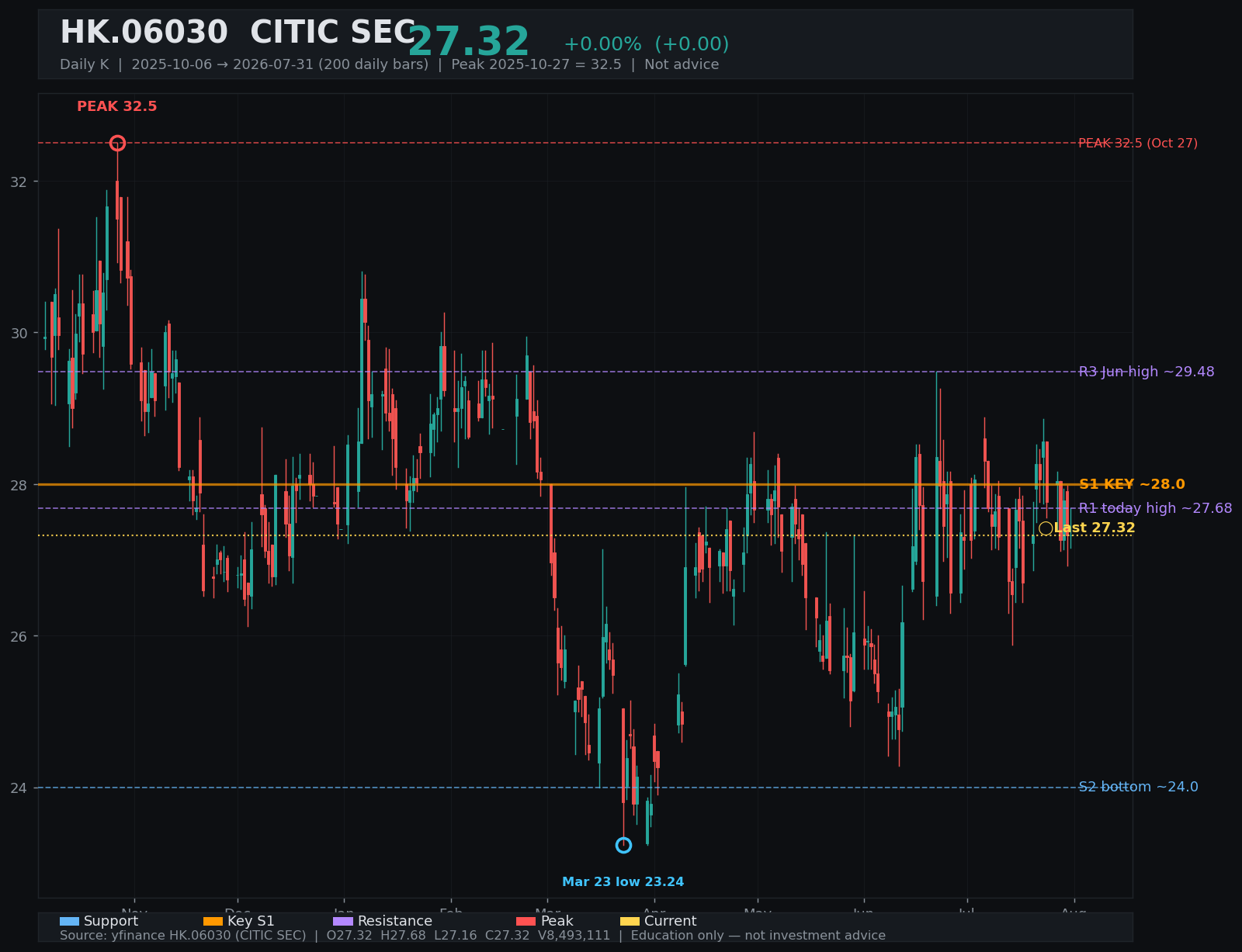The image size is (1242, 952).
Task: Select the yellow Last price circle marker
Action: point(1046,528)
